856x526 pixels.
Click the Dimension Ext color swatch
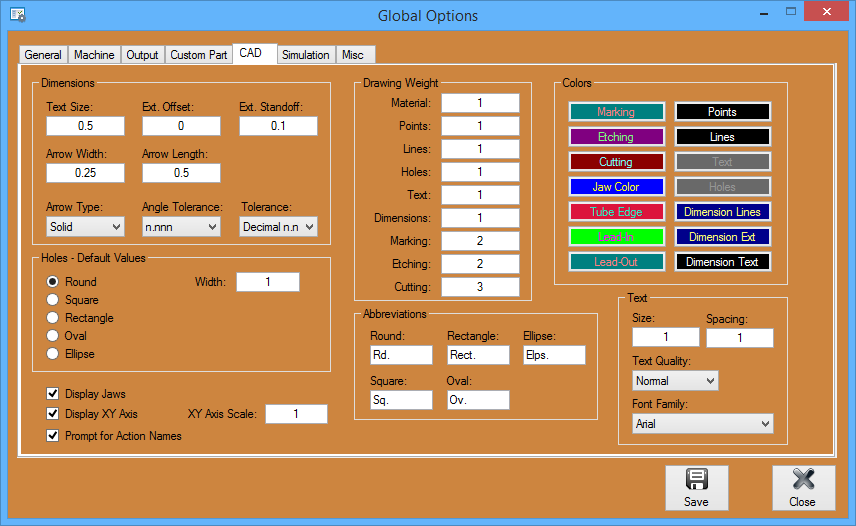click(x=723, y=237)
